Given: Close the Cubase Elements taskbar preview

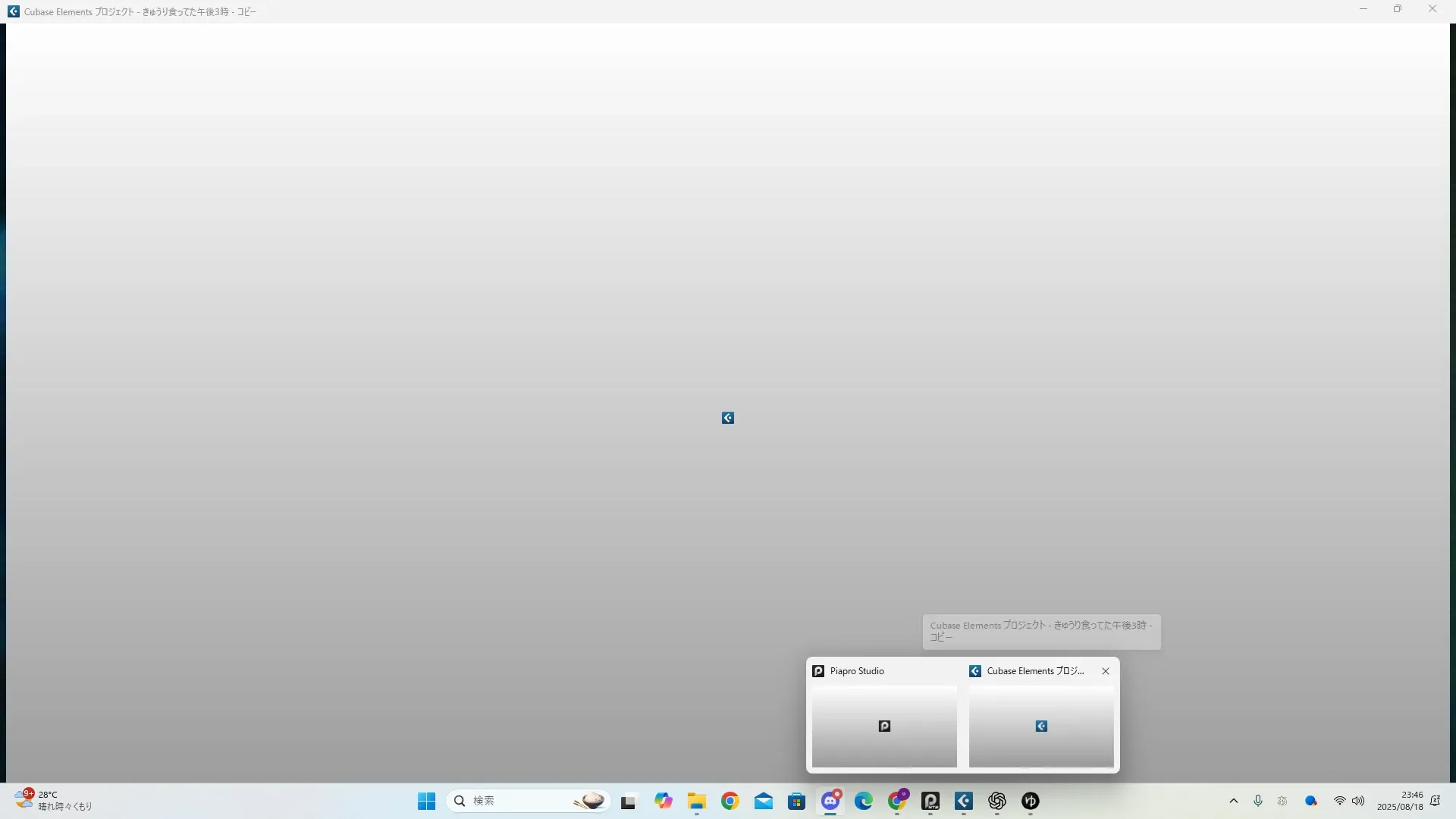Looking at the screenshot, I should tap(1106, 671).
